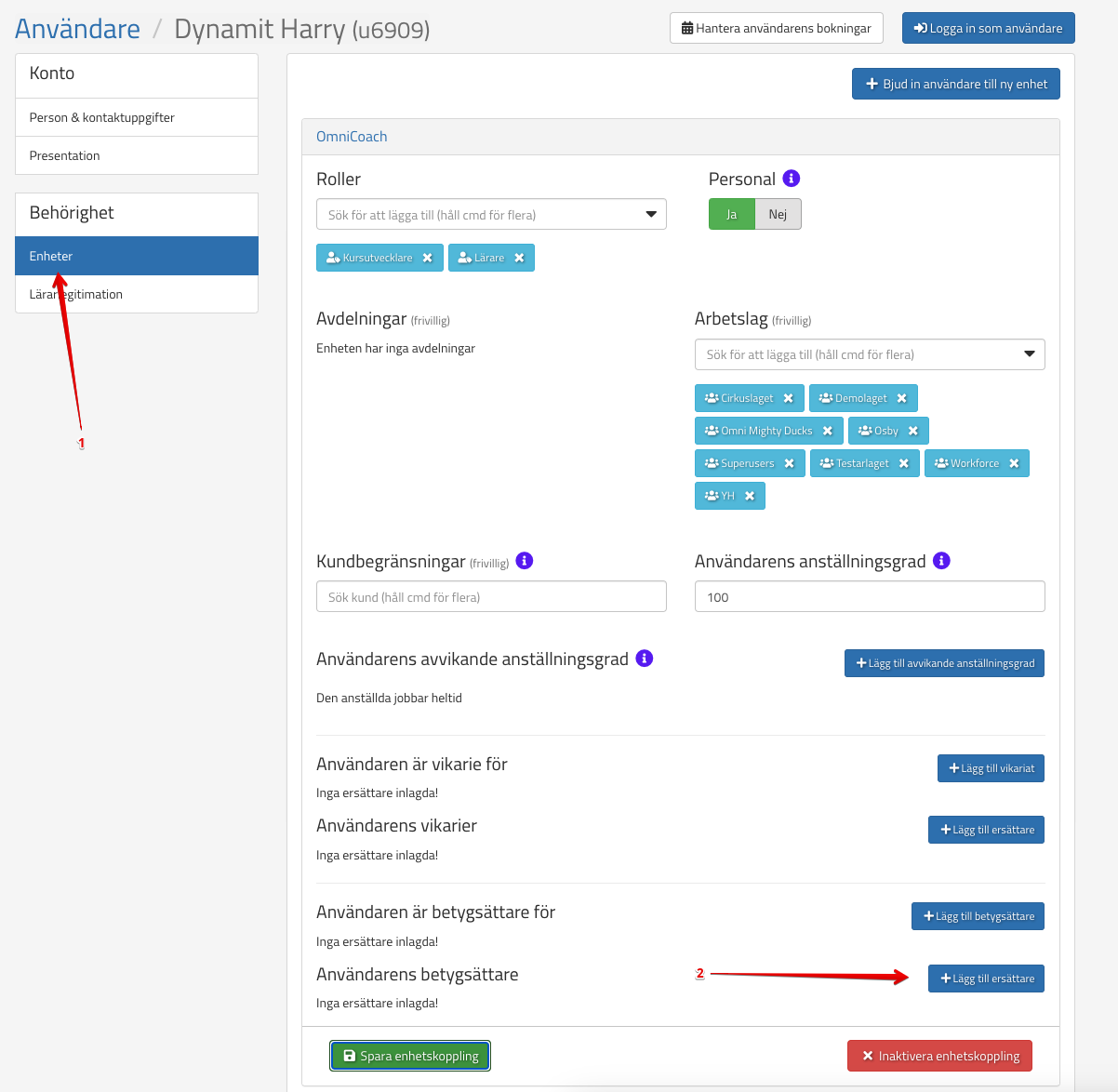Click info icon next to Personal
The width and height of the screenshot is (1118, 1092).
tap(792, 179)
